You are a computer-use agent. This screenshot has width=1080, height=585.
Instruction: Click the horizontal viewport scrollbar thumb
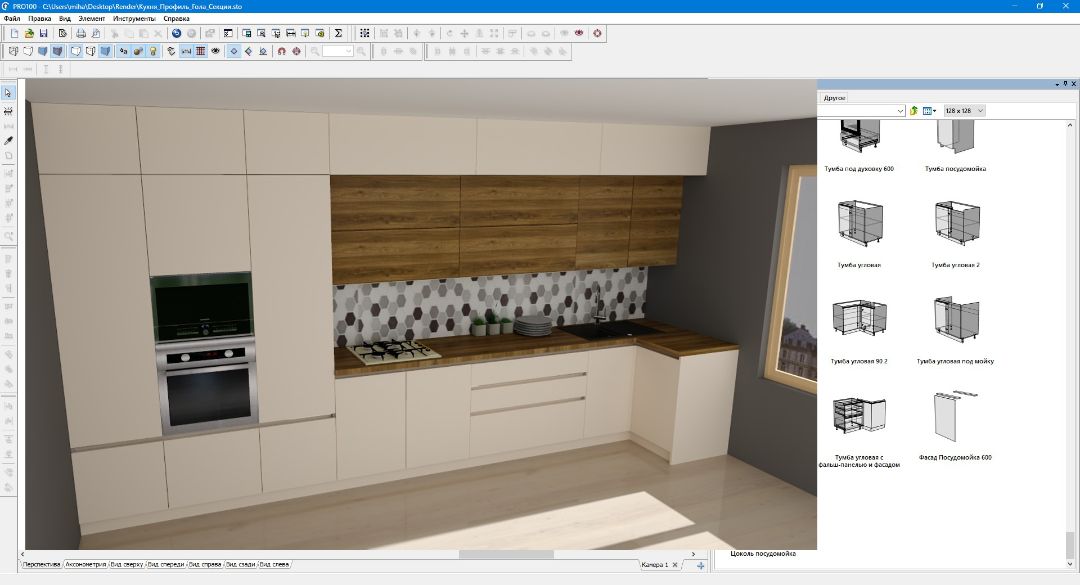[505, 554]
